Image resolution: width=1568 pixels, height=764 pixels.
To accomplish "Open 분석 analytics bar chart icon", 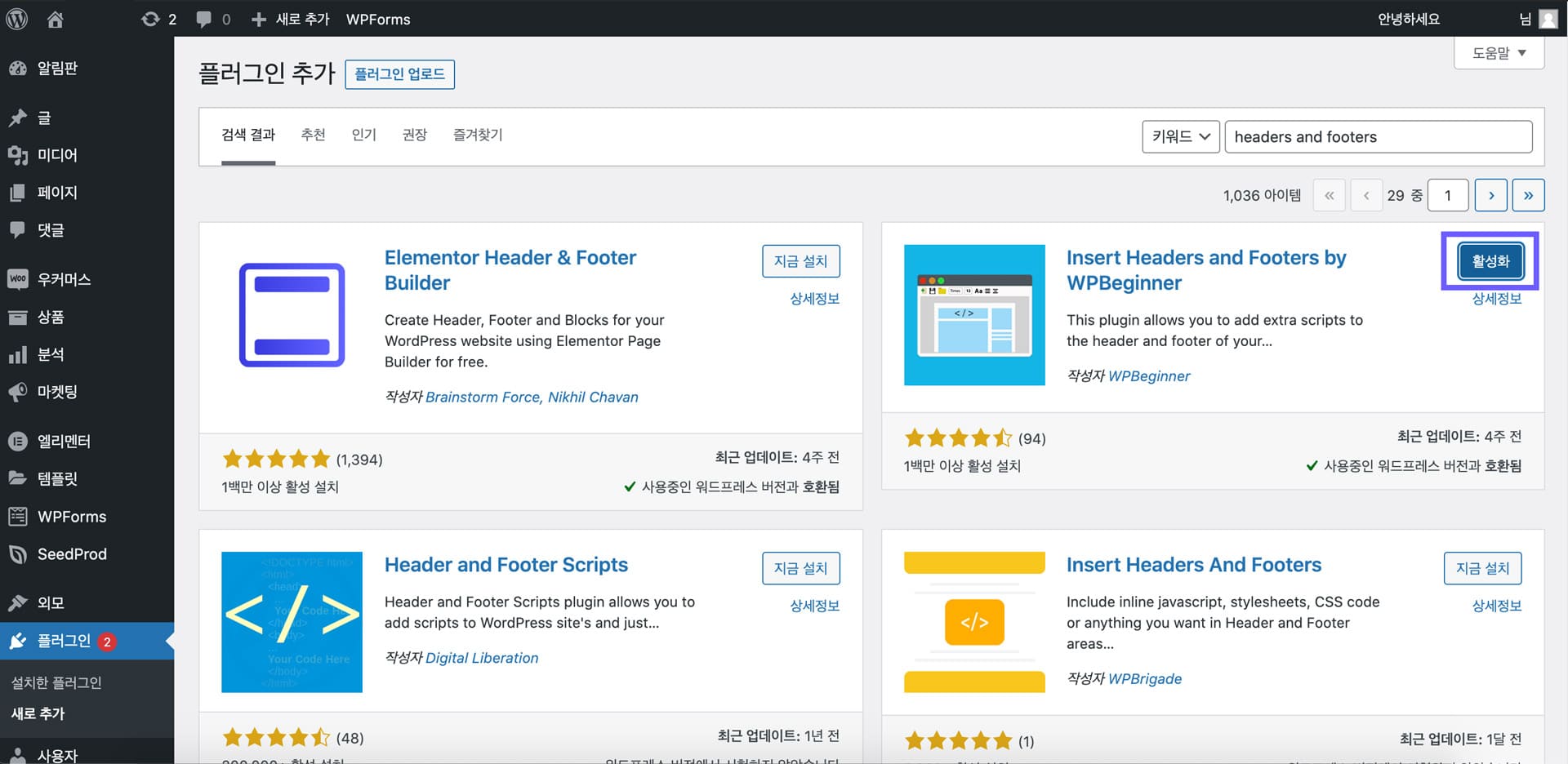I will pos(18,354).
